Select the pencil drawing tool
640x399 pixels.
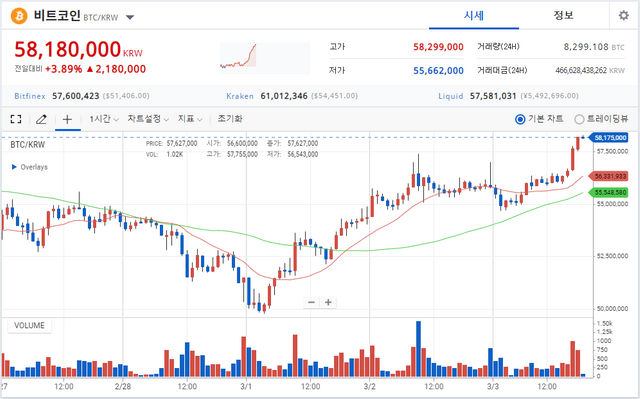click(41, 119)
